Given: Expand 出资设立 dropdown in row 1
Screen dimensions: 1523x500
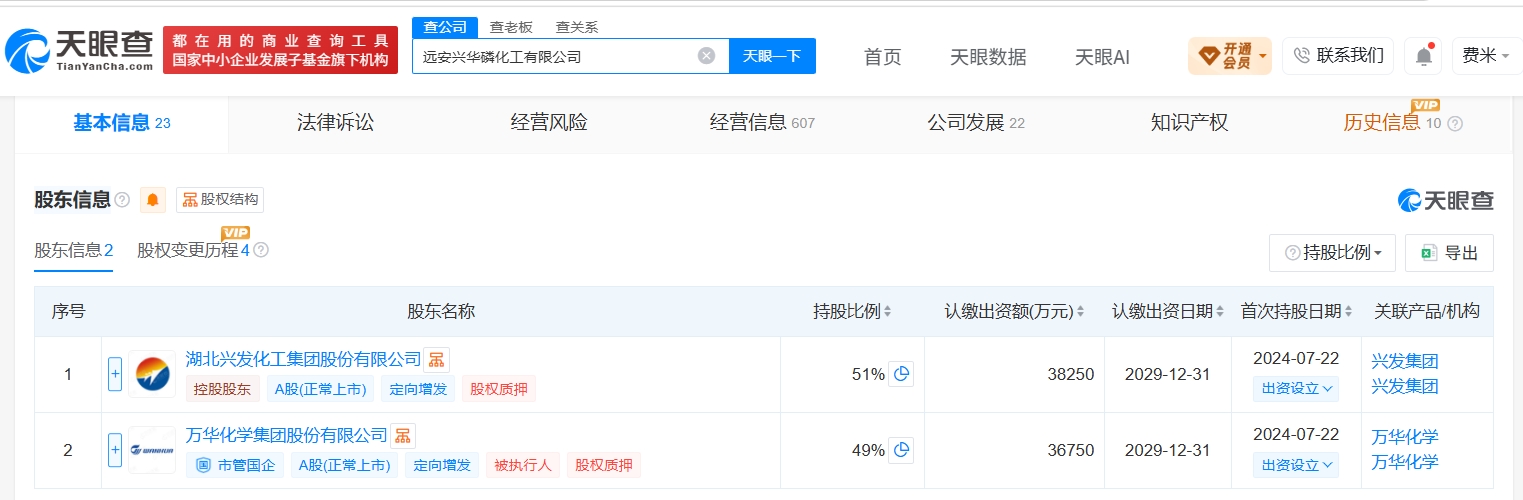Looking at the screenshot, I should click(x=1296, y=389).
